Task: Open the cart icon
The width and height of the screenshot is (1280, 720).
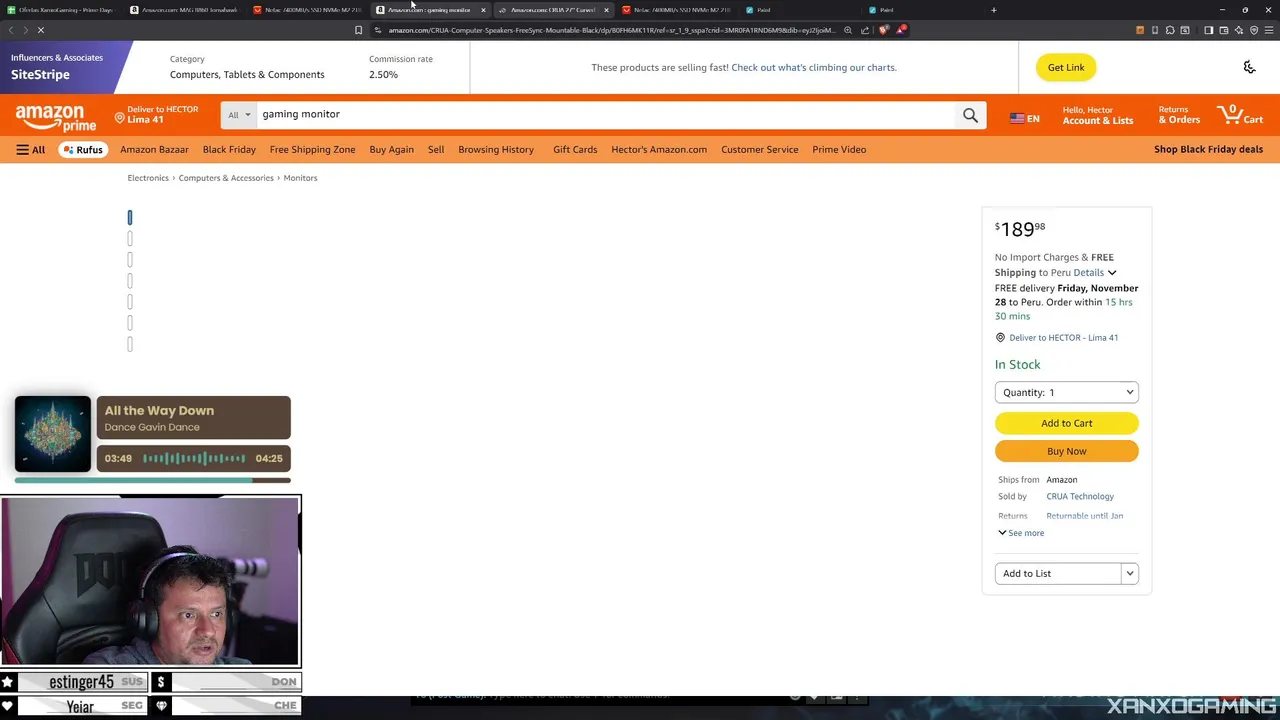Action: tap(1240, 115)
